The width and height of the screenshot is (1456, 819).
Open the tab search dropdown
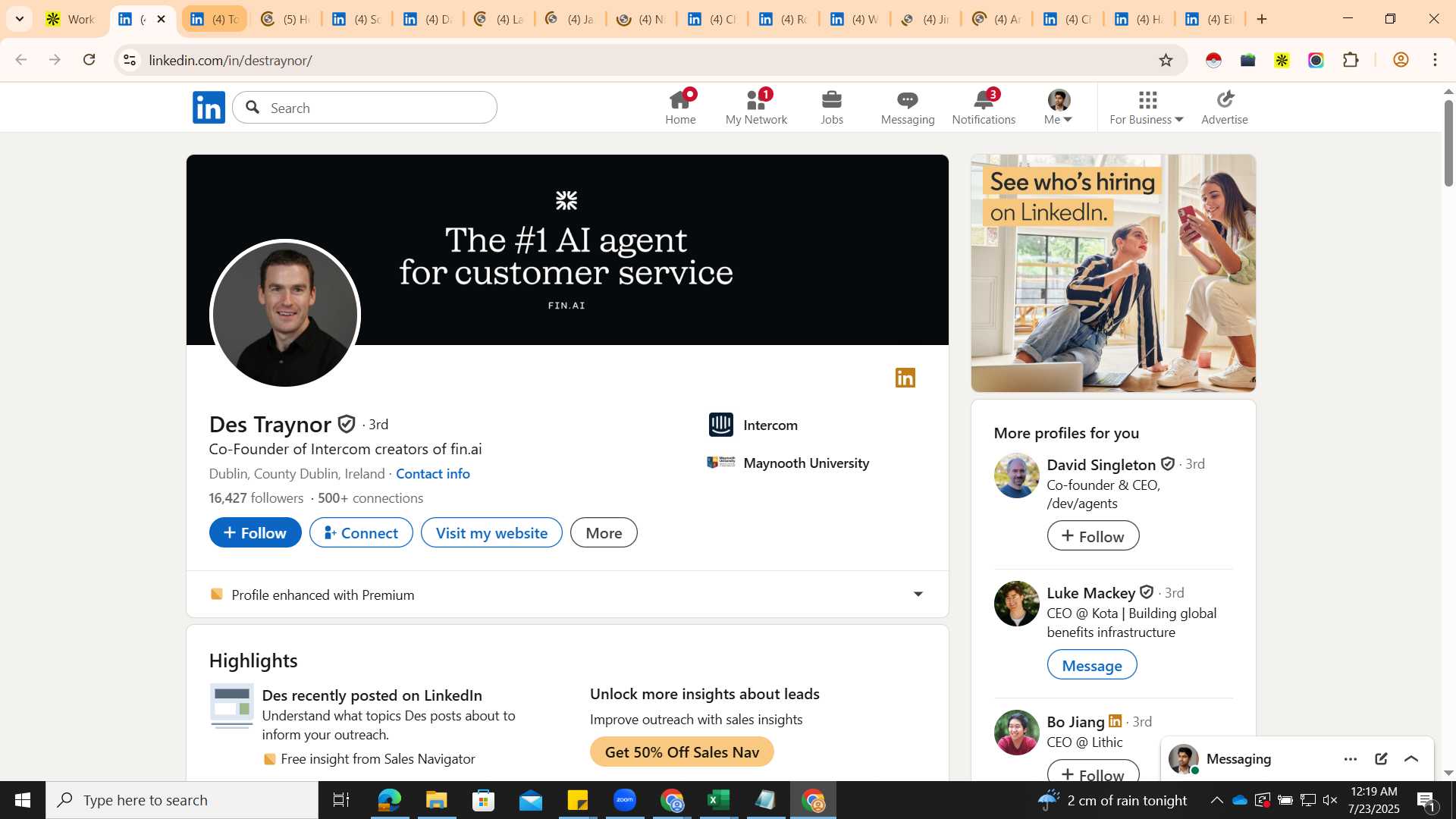tap(20, 19)
